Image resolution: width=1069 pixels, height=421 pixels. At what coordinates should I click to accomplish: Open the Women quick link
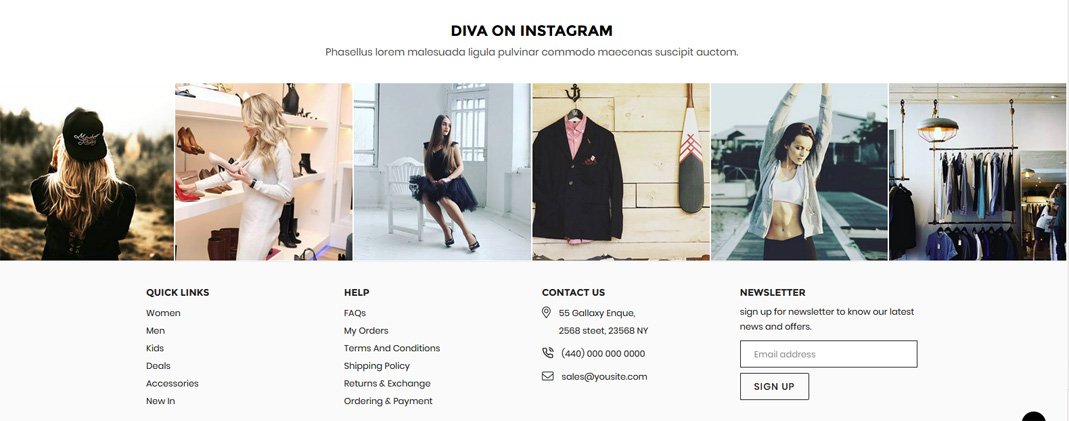coord(163,313)
